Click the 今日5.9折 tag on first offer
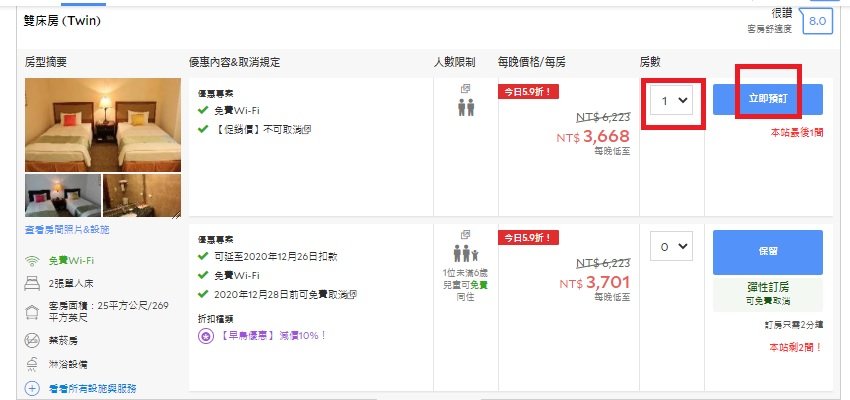Screen dimensions: 850x400 click(528, 92)
